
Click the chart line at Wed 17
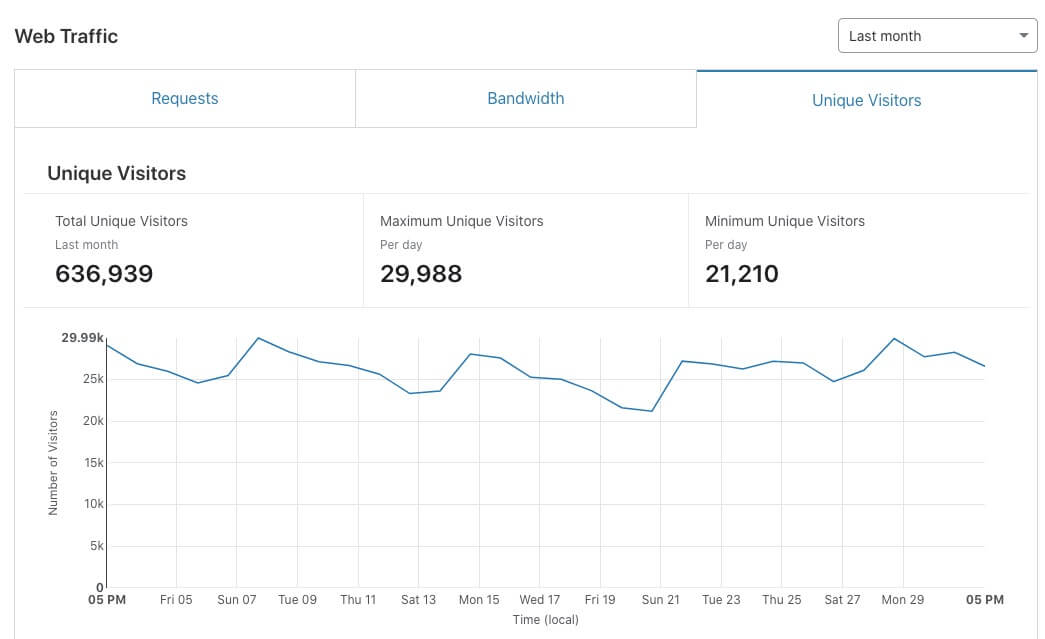click(x=540, y=380)
